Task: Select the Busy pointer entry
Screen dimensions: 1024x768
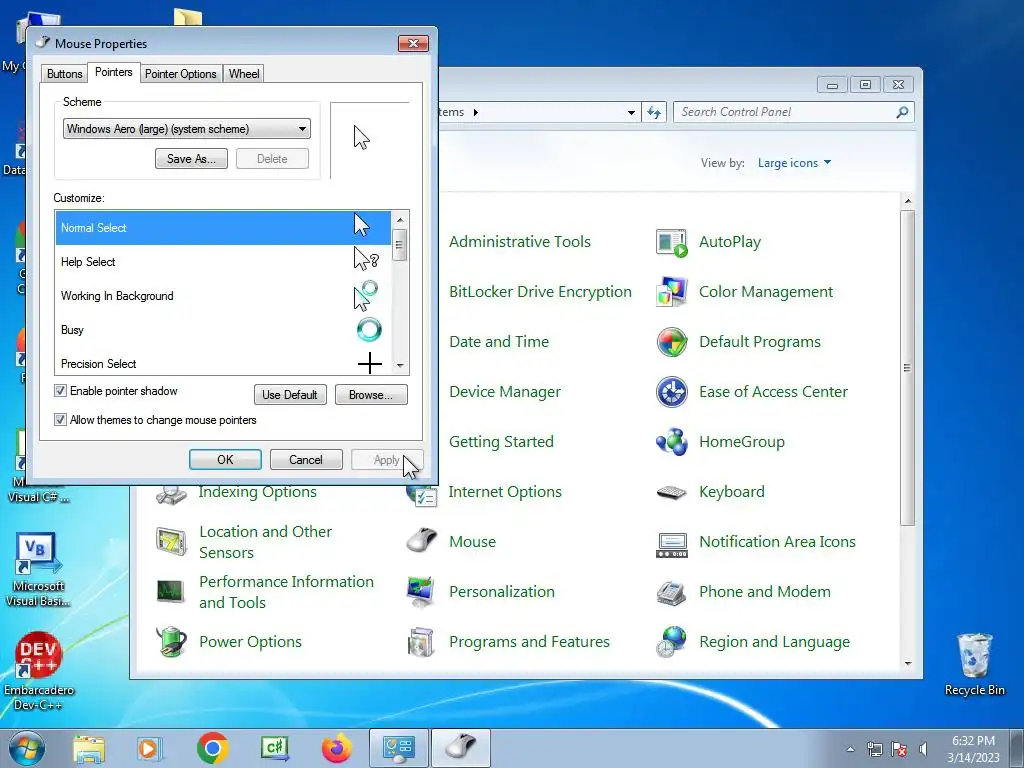Action: (x=223, y=330)
